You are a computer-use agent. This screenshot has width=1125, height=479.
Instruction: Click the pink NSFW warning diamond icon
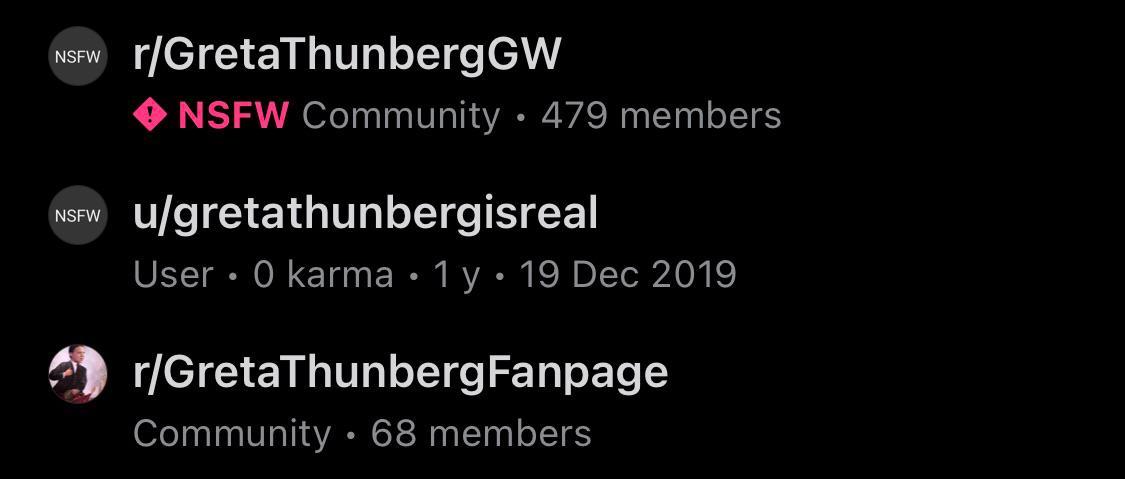coord(150,115)
